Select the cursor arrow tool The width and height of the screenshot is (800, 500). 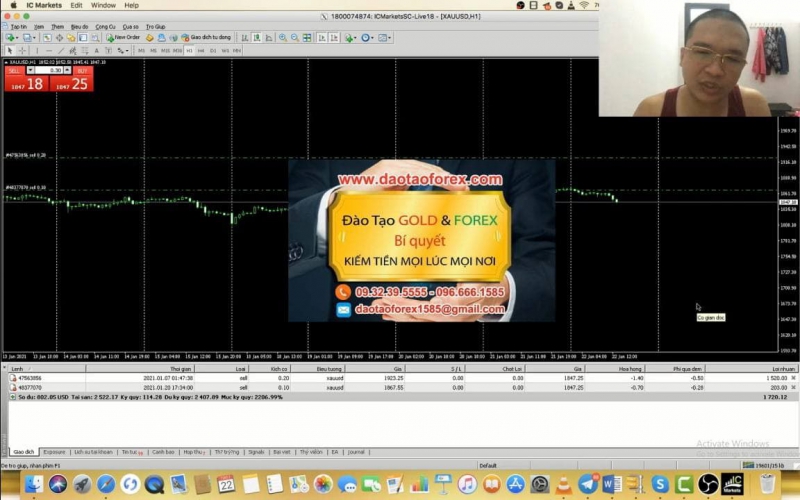point(10,51)
